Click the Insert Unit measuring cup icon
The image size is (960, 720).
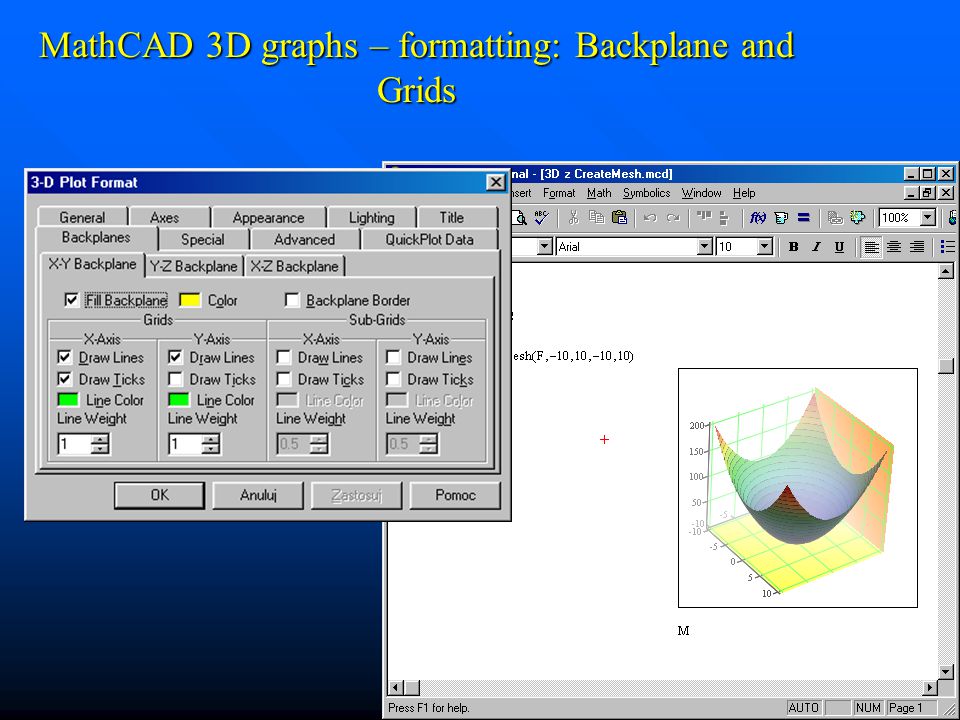(781, 217)
